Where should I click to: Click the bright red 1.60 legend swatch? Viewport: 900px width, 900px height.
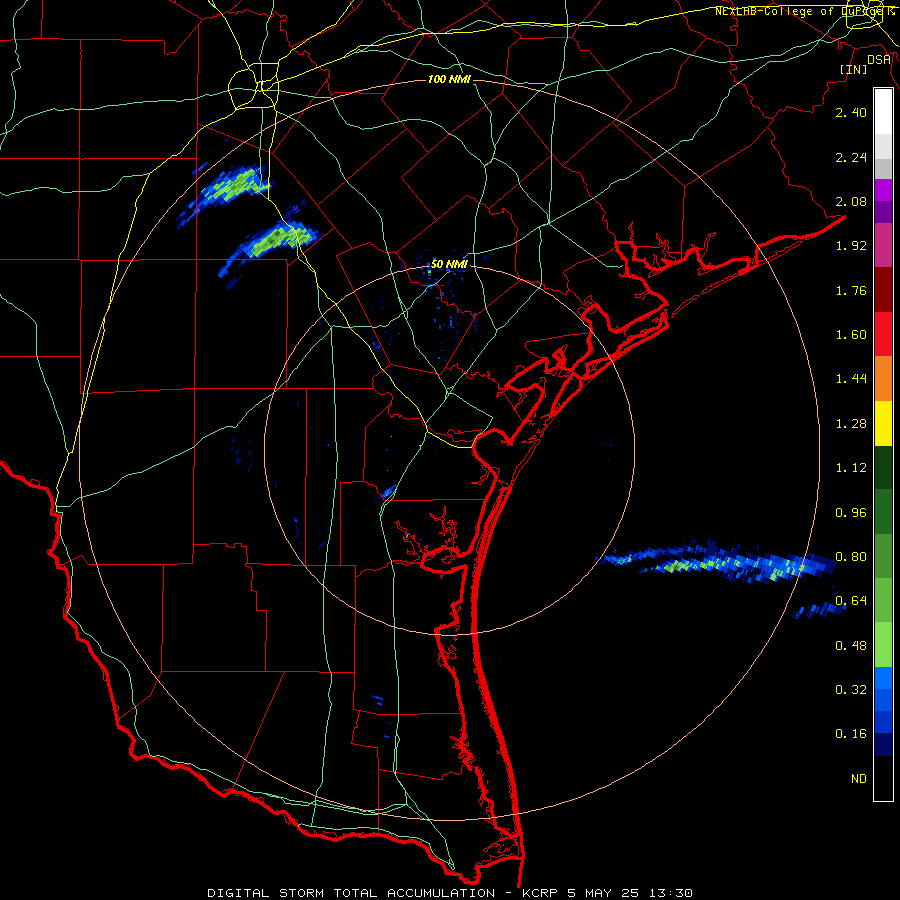[883, 334]
